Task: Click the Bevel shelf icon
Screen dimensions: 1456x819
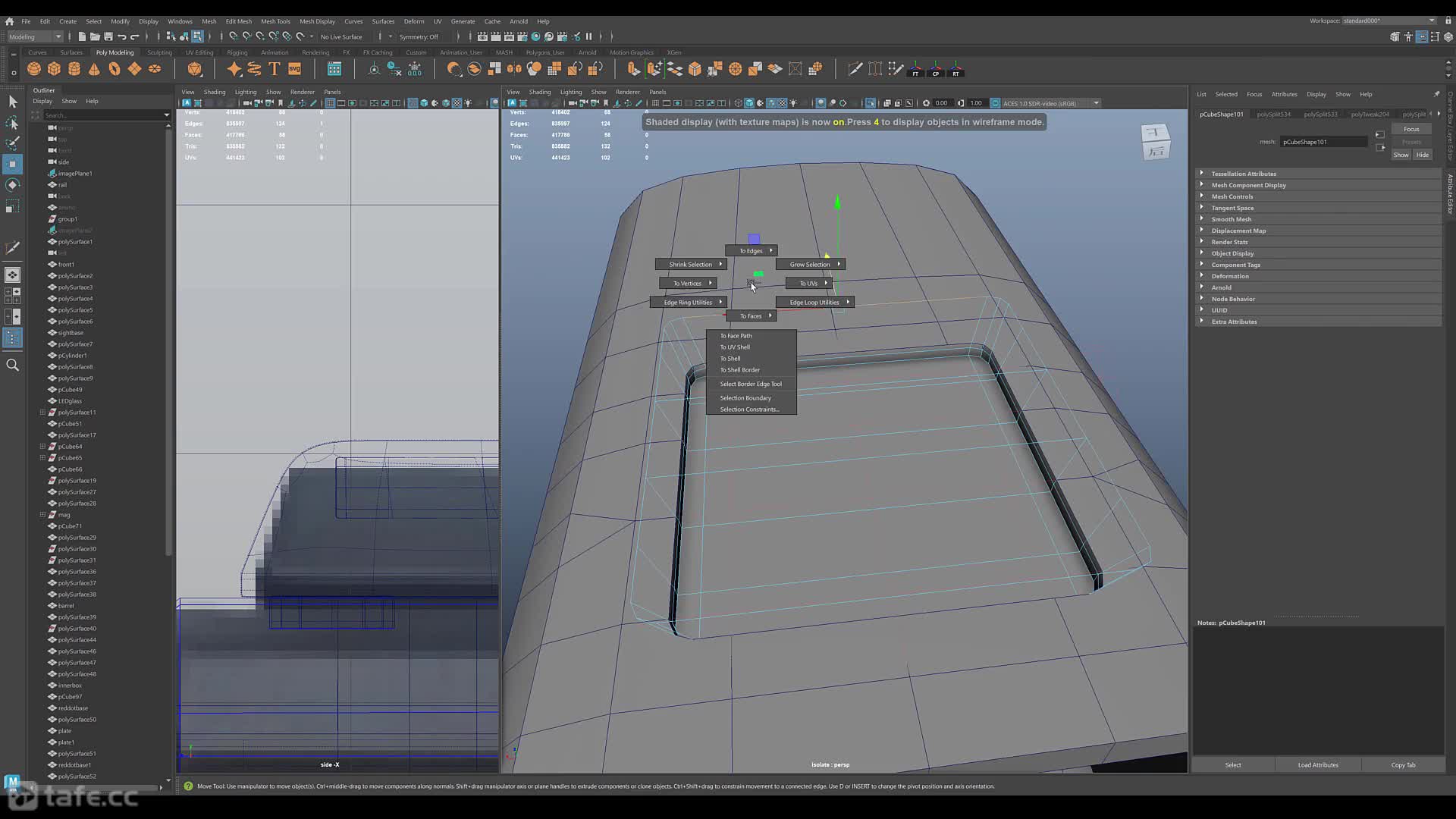Action: 695,69
